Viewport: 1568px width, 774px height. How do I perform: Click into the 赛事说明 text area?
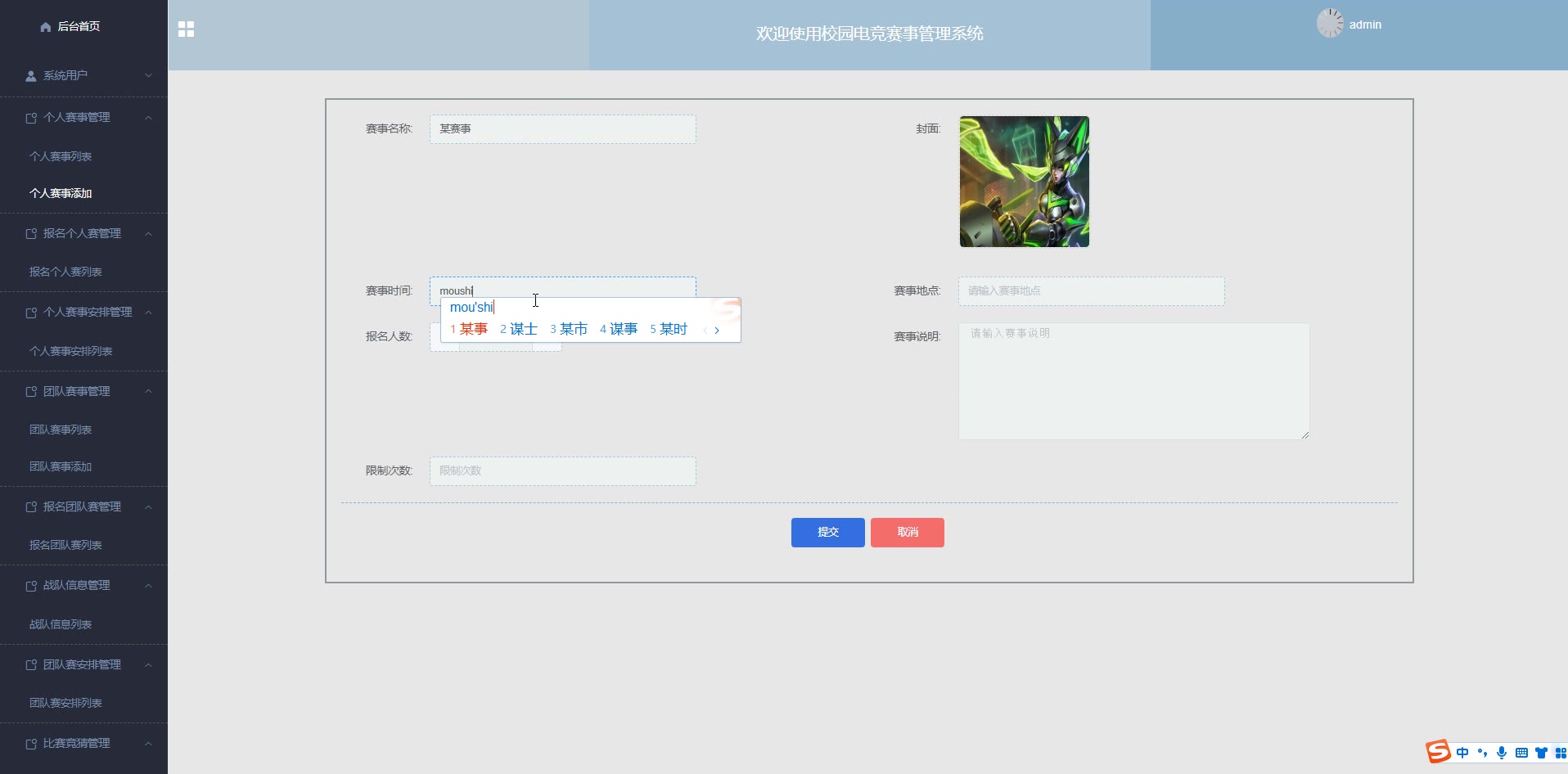click(x=1134, y=381)
